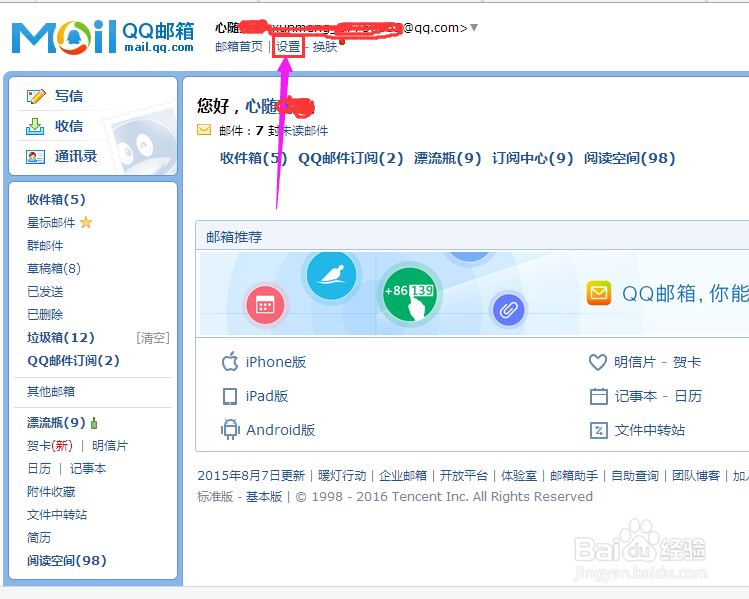
Task: Open iPhone版 download link
Action: coord(276,362)
